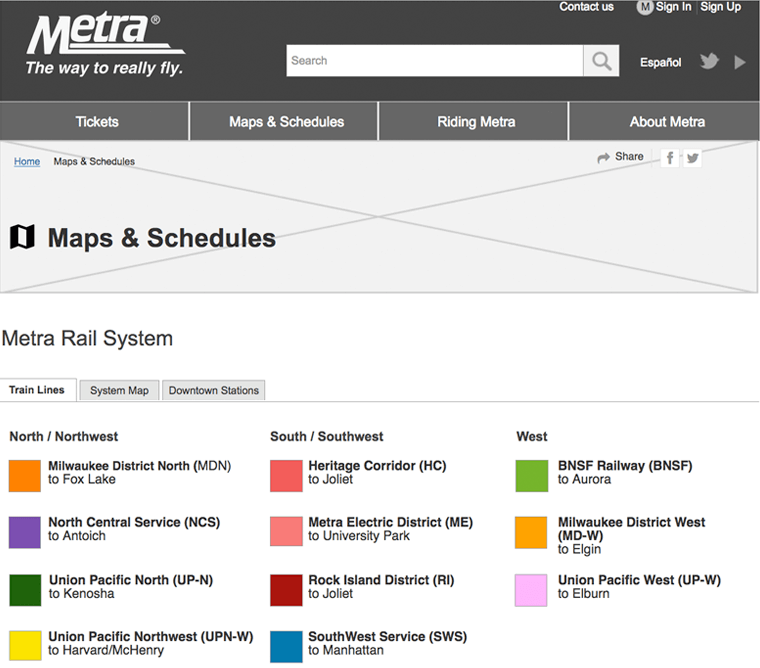Screen dimensions: 760x668
Task: Click the Sign Up link
Action: point(720,7)
